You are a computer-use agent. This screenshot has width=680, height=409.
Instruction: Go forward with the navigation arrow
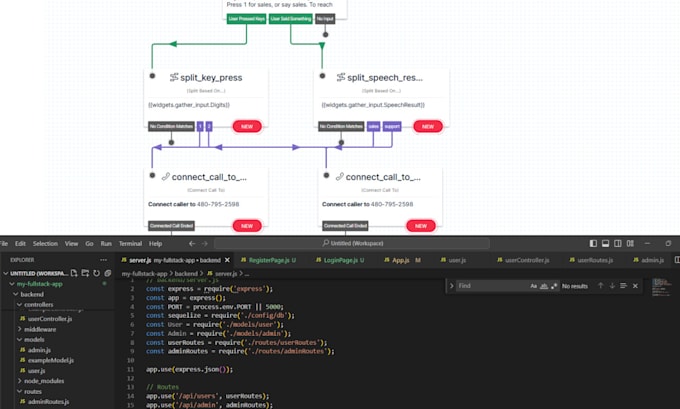(205, 244)
